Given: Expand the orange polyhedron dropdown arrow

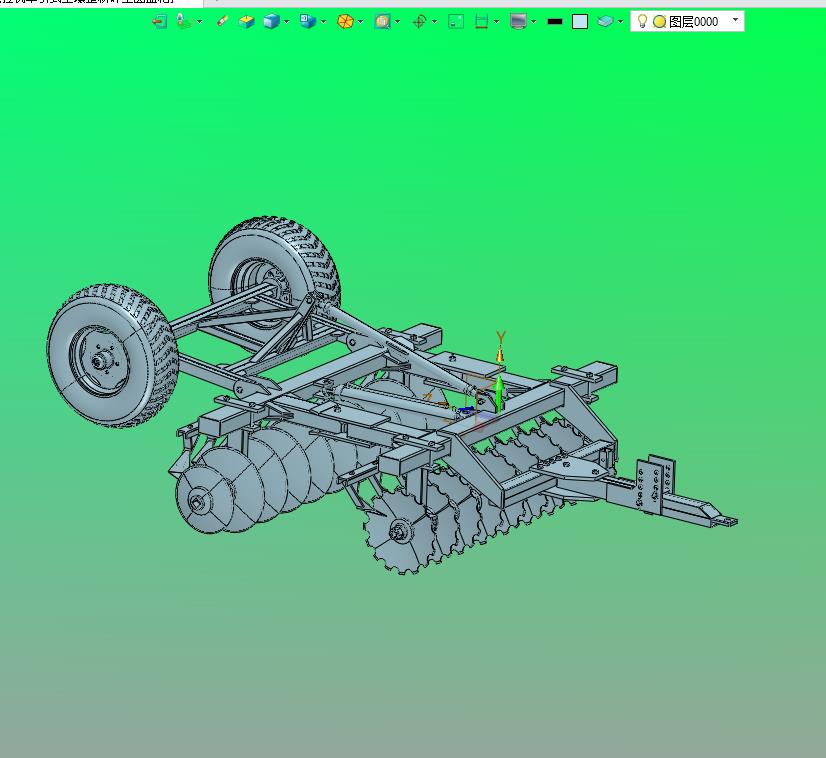Looking at the screenshot, I should (x=360, y=22).
